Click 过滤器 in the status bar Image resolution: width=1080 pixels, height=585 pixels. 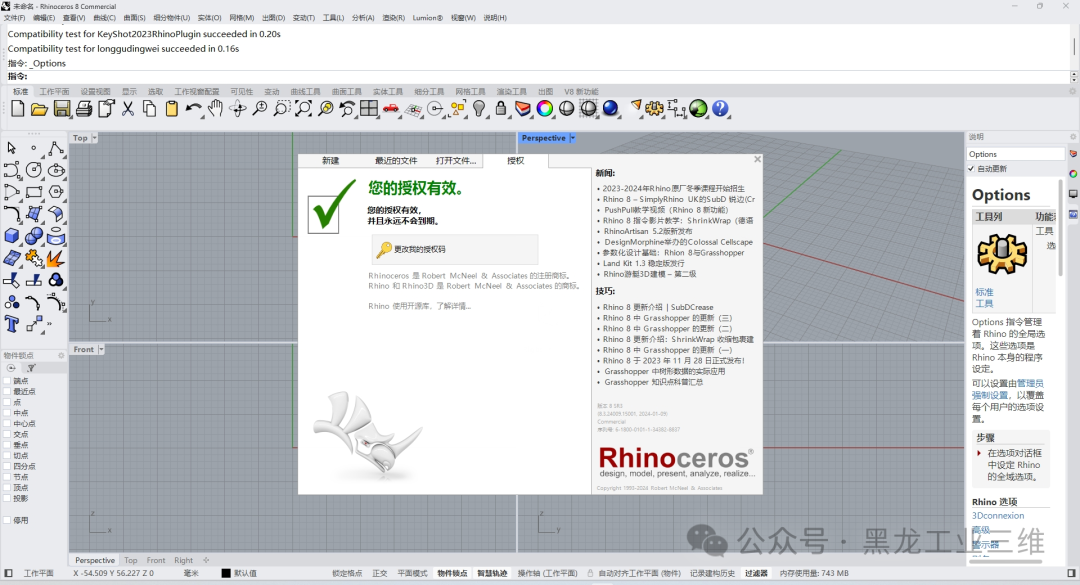tap(756, 573)
